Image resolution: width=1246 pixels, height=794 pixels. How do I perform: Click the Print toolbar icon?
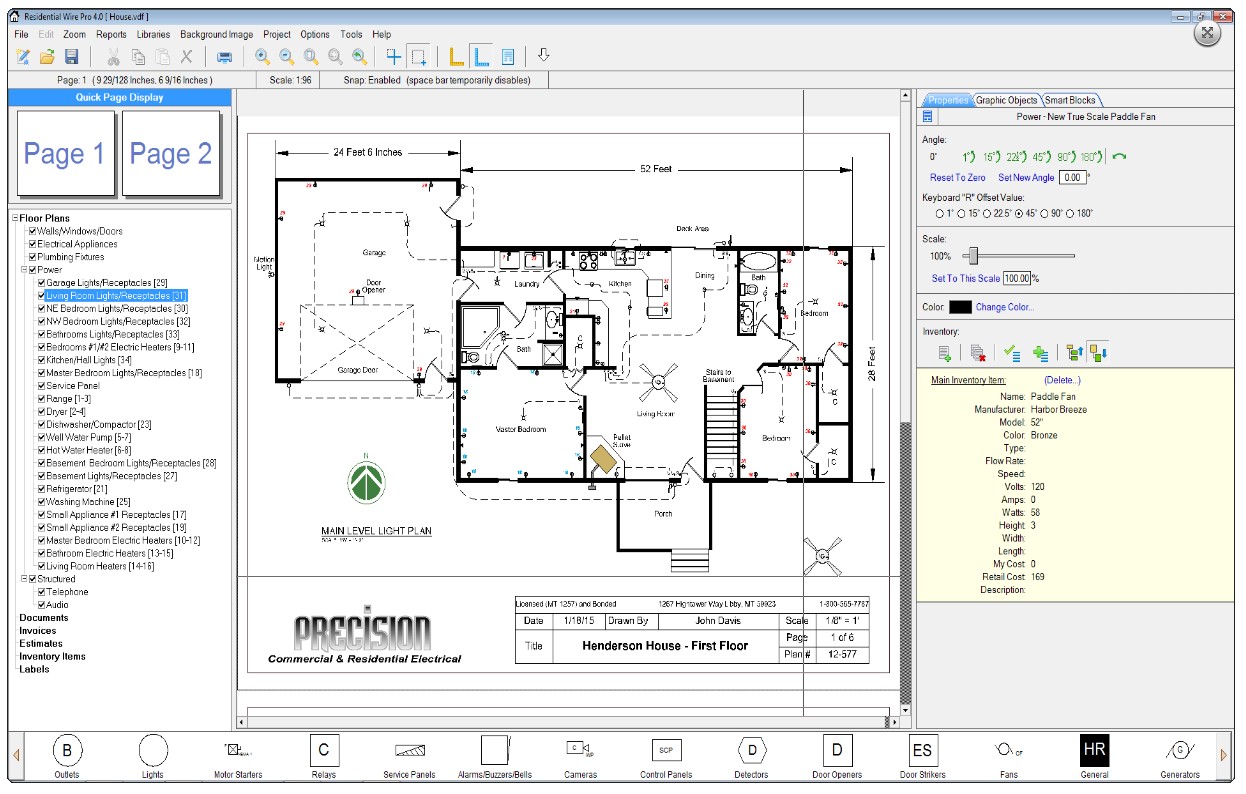(x=225, y=57)
